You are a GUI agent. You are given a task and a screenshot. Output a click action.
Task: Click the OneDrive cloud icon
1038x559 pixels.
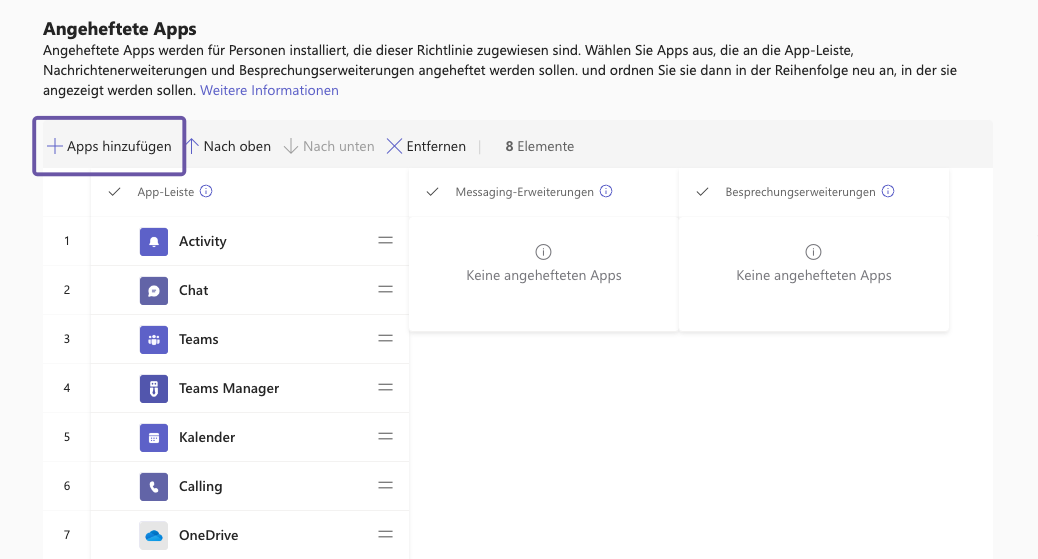coord(154,535)
